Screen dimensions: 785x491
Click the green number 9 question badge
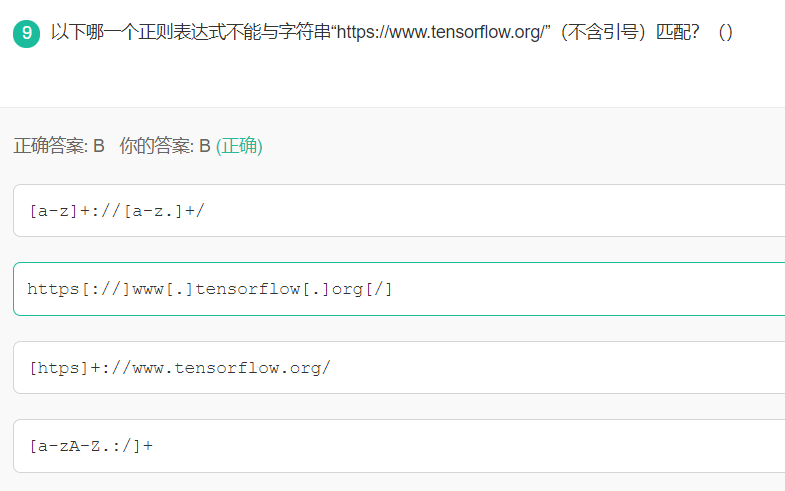[26, 33]
